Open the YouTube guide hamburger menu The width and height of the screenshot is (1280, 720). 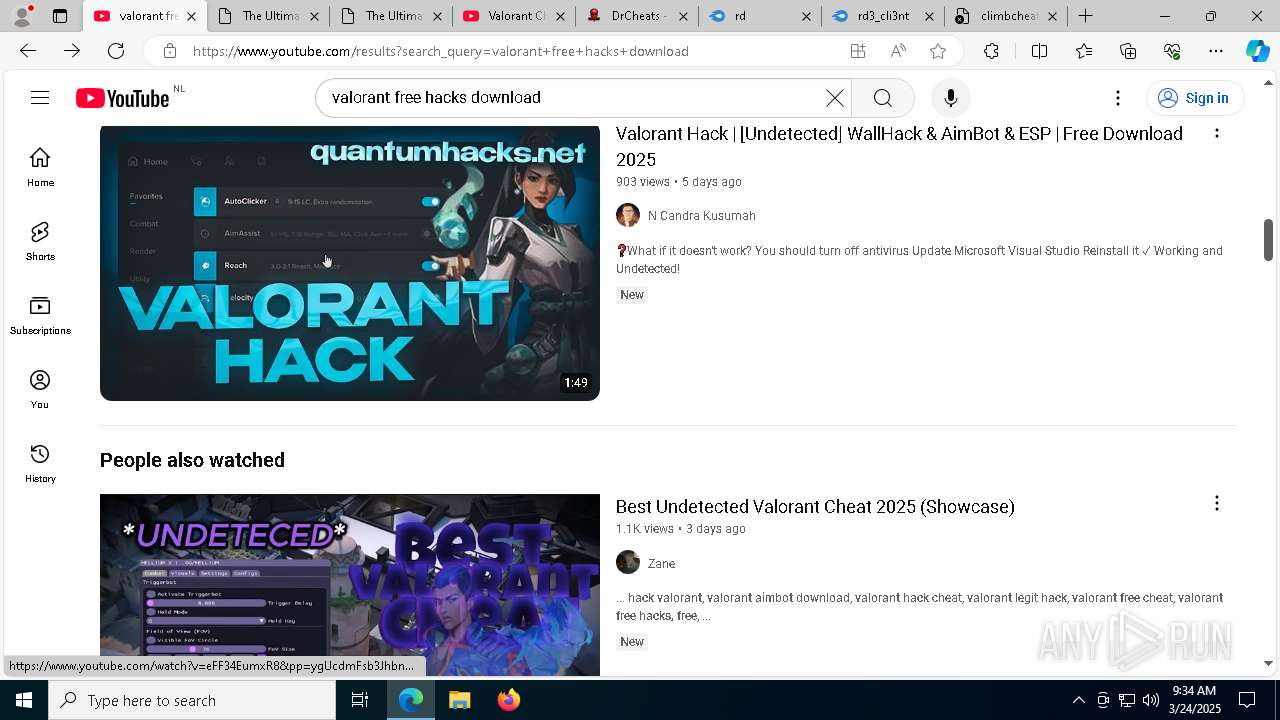click(40, 97)
